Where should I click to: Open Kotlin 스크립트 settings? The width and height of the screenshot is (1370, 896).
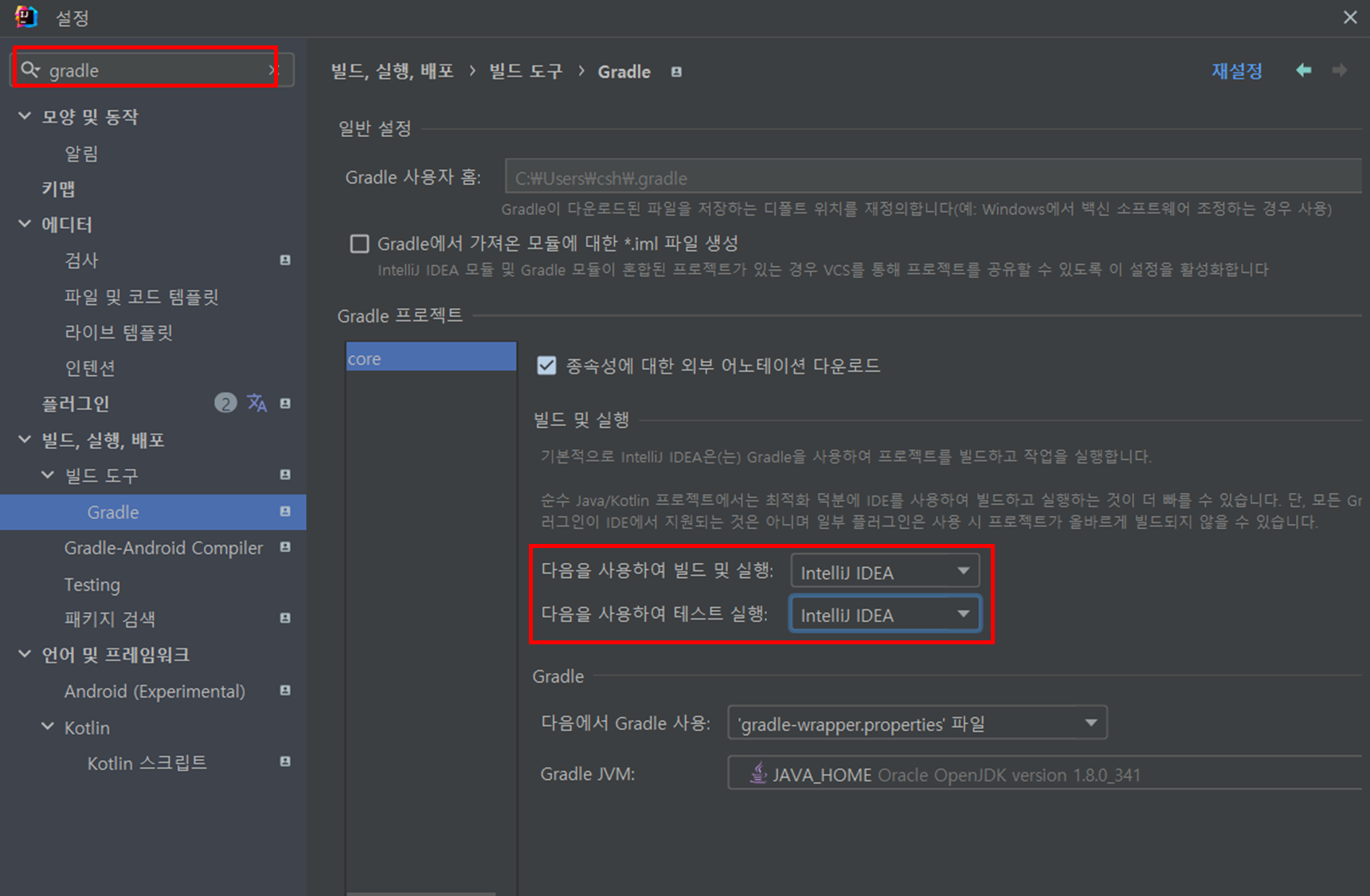coord(147,763)
